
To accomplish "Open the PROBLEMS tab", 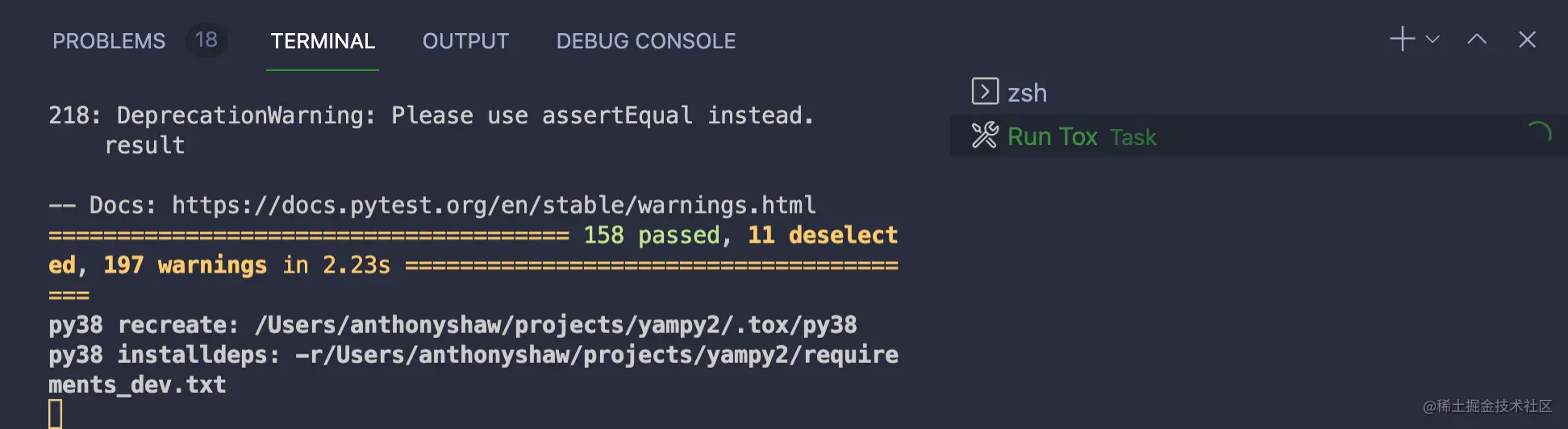I will tap(109, 41).
